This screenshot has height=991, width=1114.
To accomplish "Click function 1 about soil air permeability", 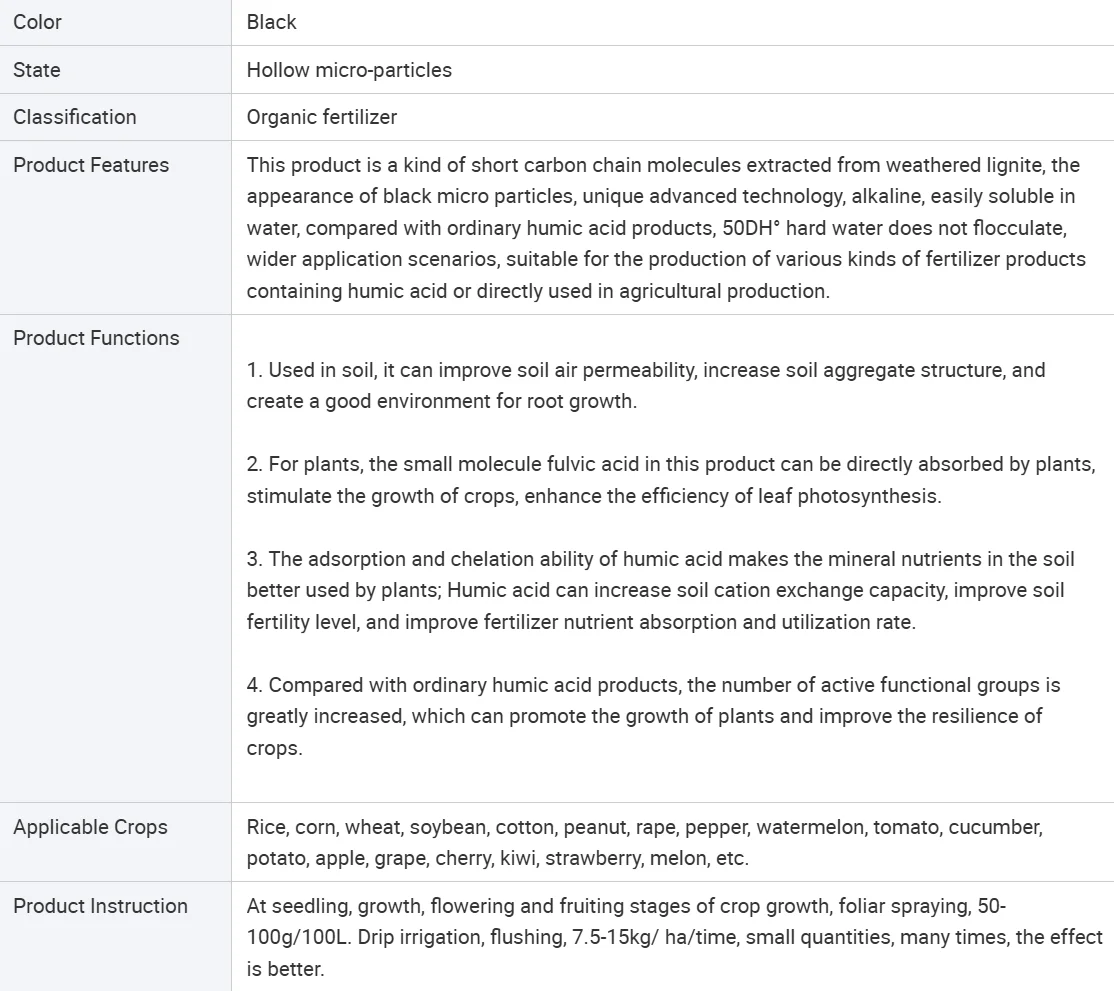I will pos(646,385).
